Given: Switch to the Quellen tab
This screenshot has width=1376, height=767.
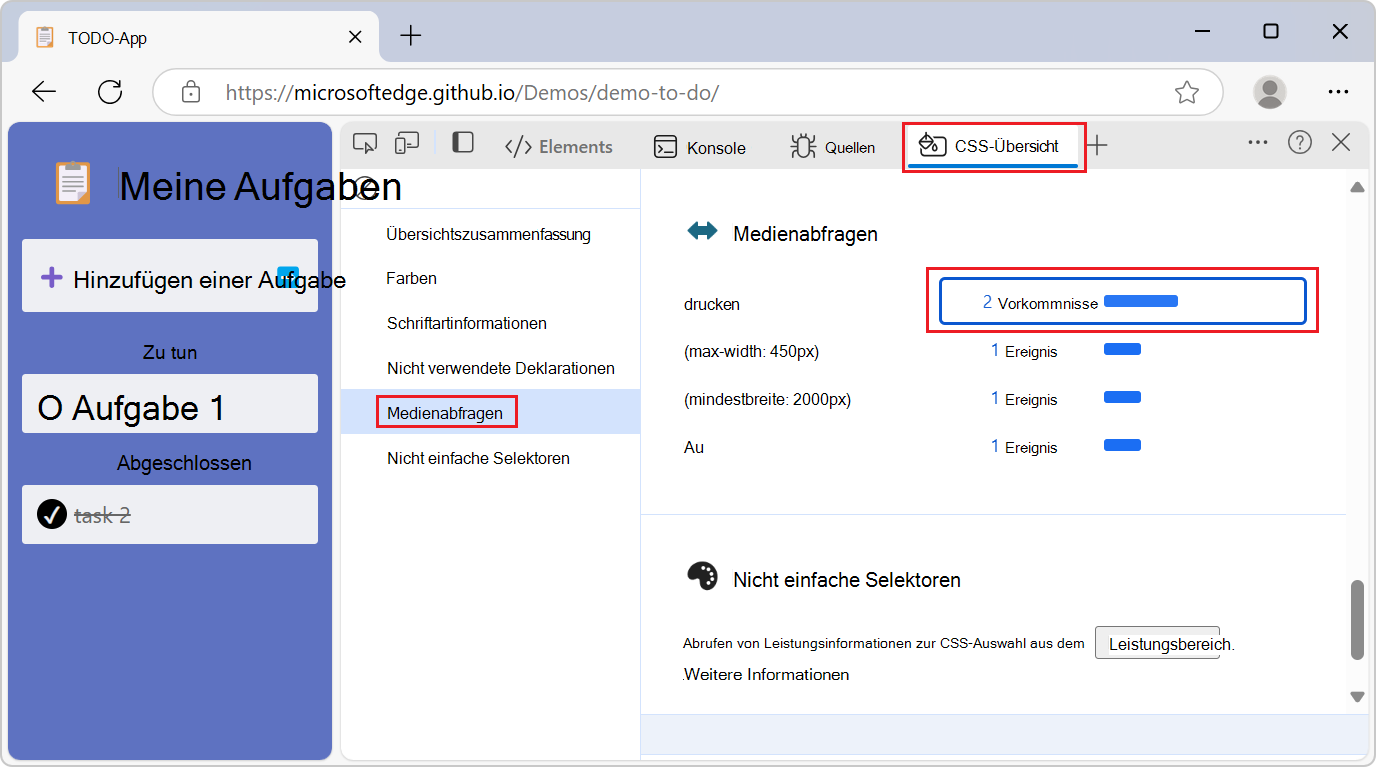Looking at the screenshot, I should click(833, 147).
